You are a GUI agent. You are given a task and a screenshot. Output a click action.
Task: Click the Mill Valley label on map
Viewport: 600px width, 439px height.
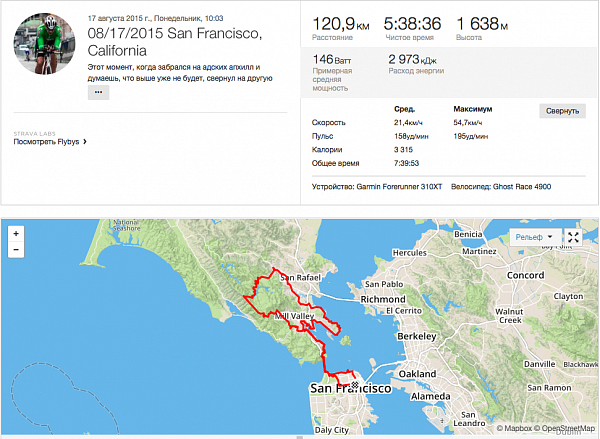click(x=294, y=316)
